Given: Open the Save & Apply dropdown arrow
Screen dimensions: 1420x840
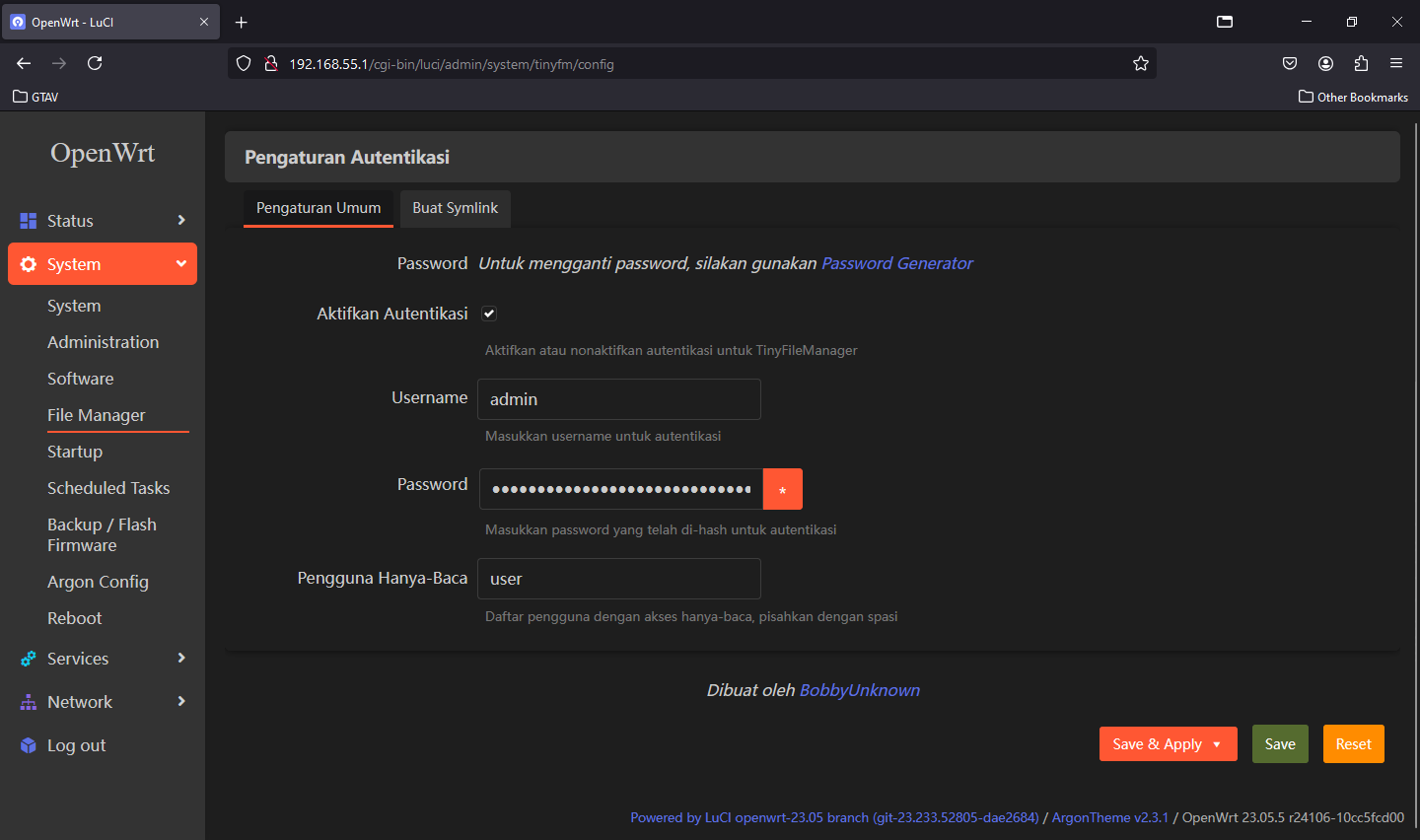Looking at the screenshot, I should tap(1218, 744).
